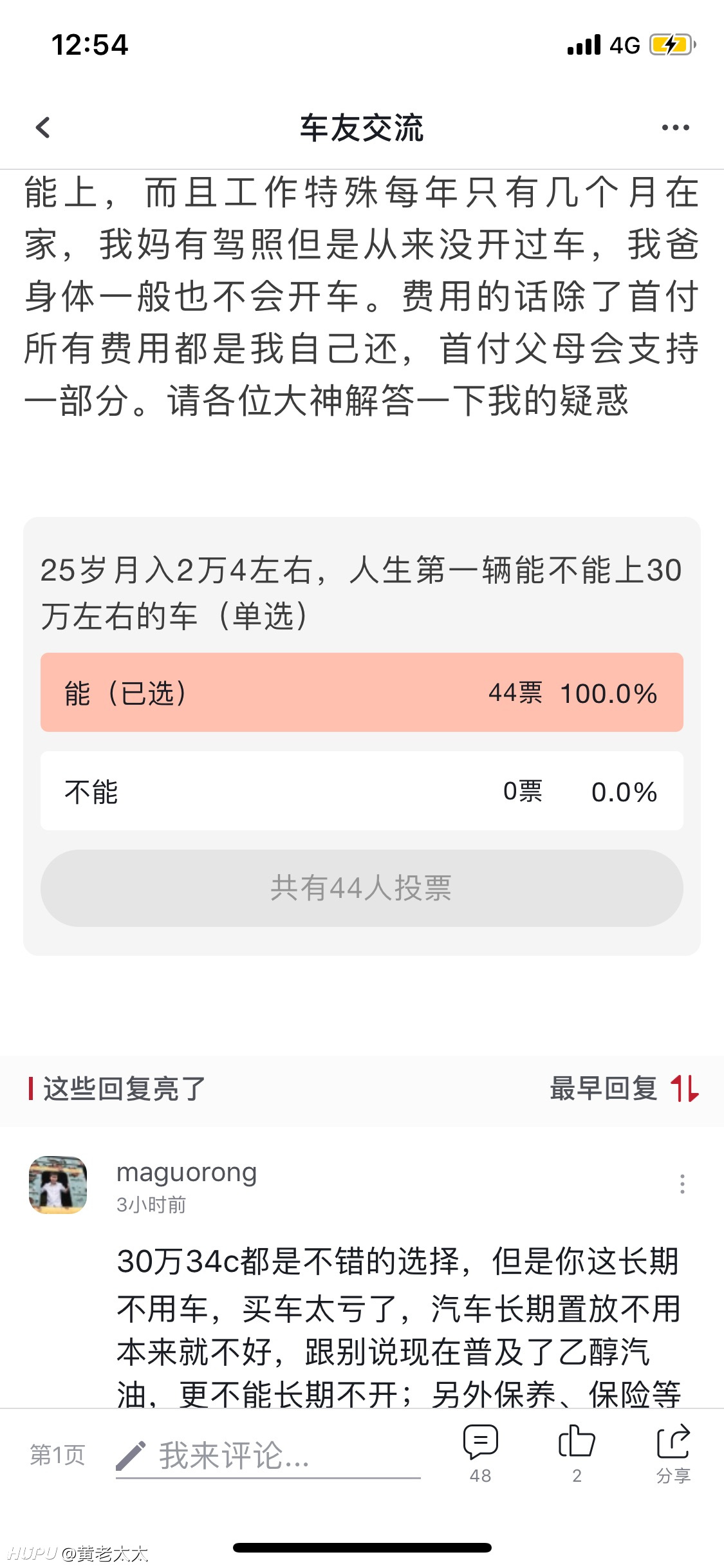Tap the 100.0% poll result bar

pyautogui.click(x=609, y=694)
